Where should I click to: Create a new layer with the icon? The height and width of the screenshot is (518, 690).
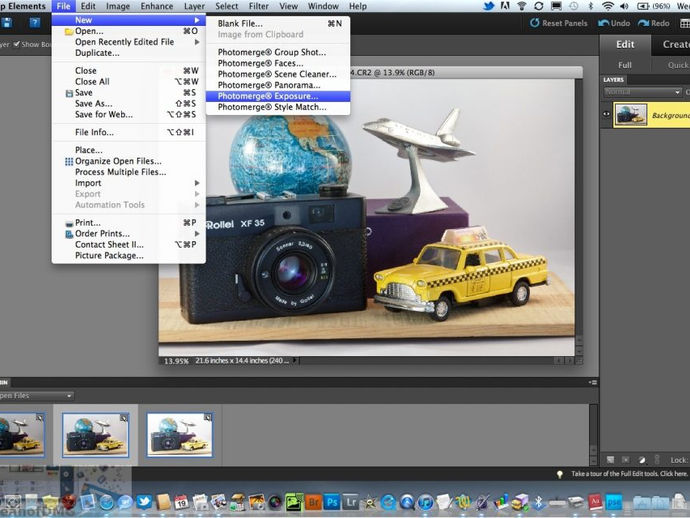click(x=610, y=460)
